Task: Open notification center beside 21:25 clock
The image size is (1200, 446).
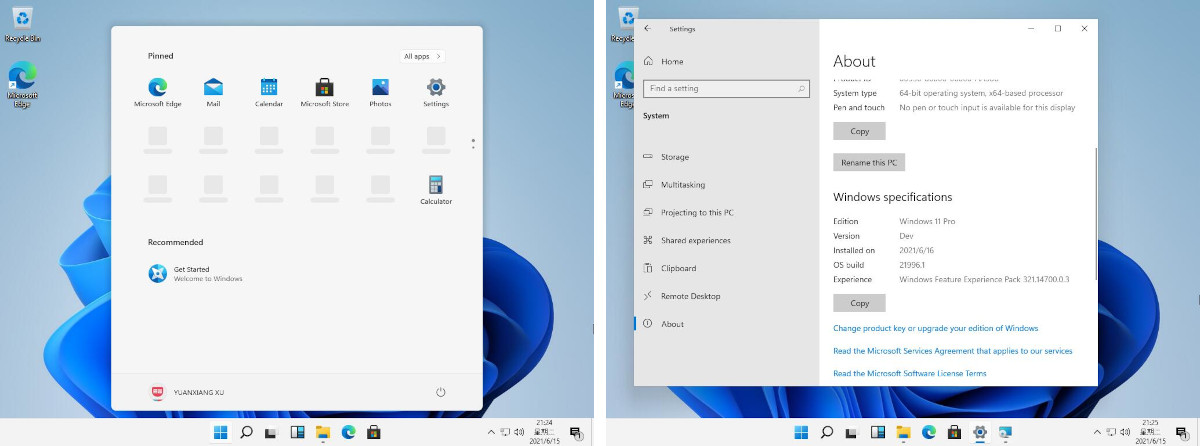Action: point(1182,432)
